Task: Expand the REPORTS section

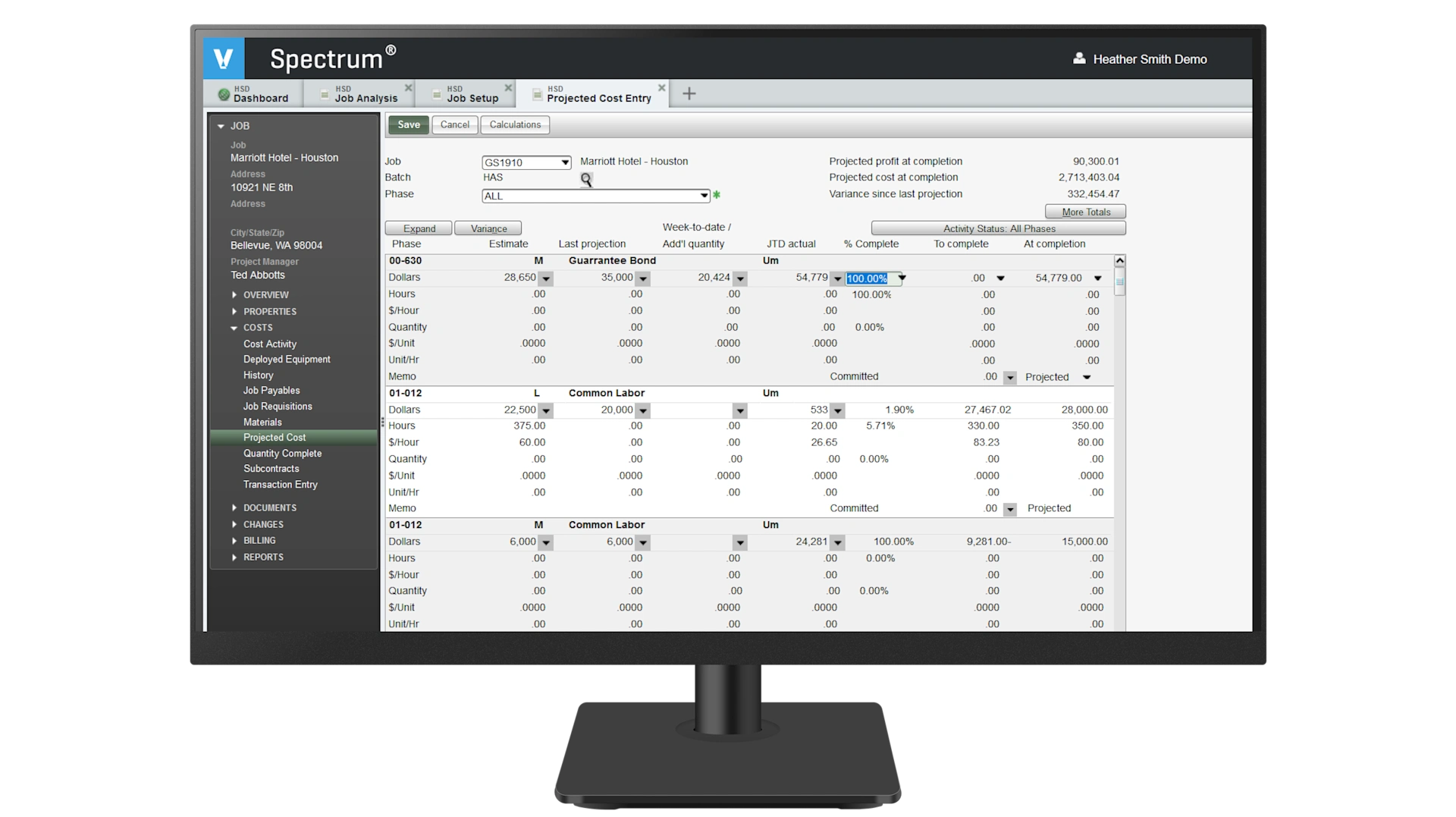Action: tap(234, 557)
